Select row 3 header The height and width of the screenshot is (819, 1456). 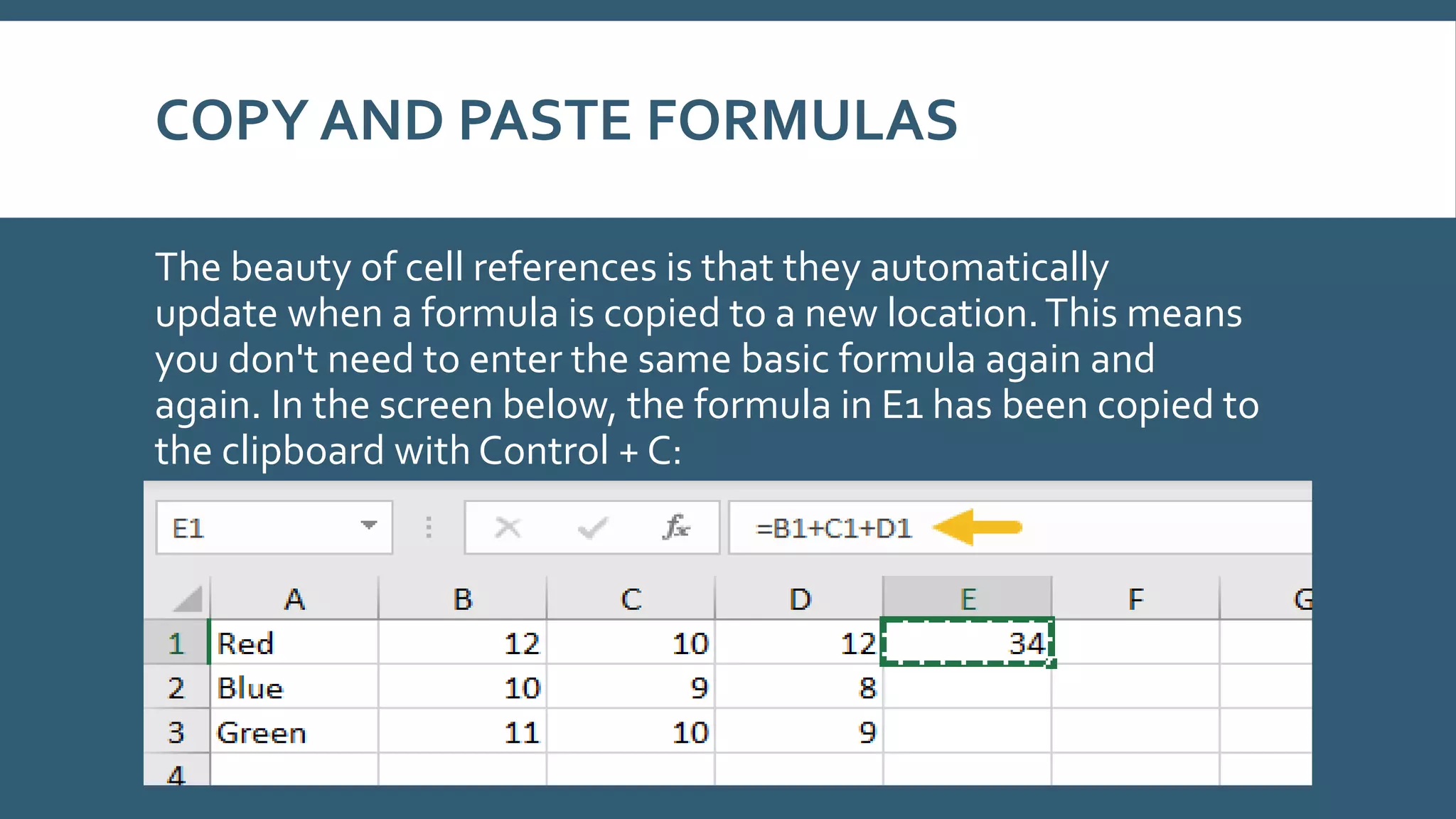(176, 732)
